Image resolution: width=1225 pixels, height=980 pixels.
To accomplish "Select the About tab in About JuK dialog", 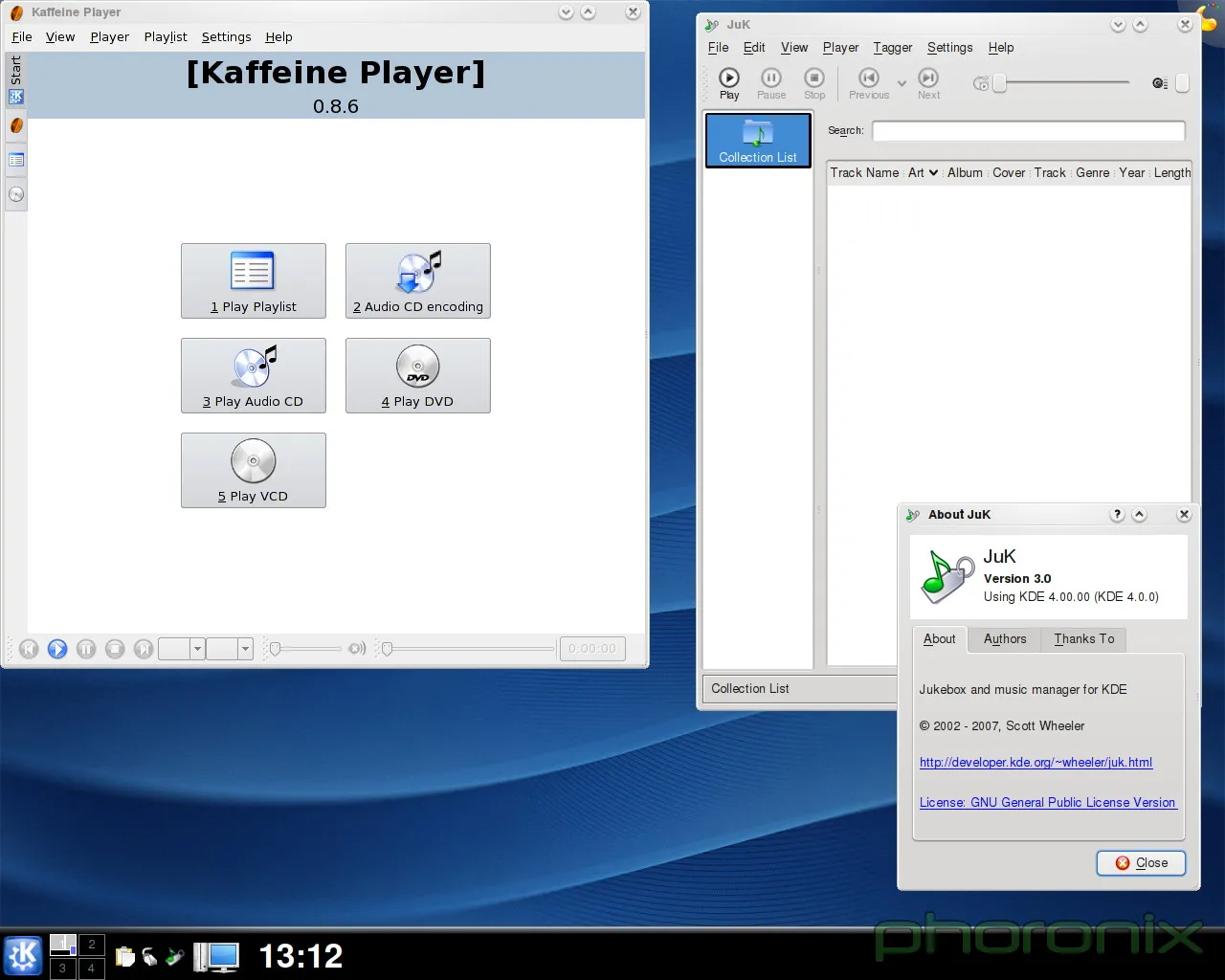I will 940,639.
